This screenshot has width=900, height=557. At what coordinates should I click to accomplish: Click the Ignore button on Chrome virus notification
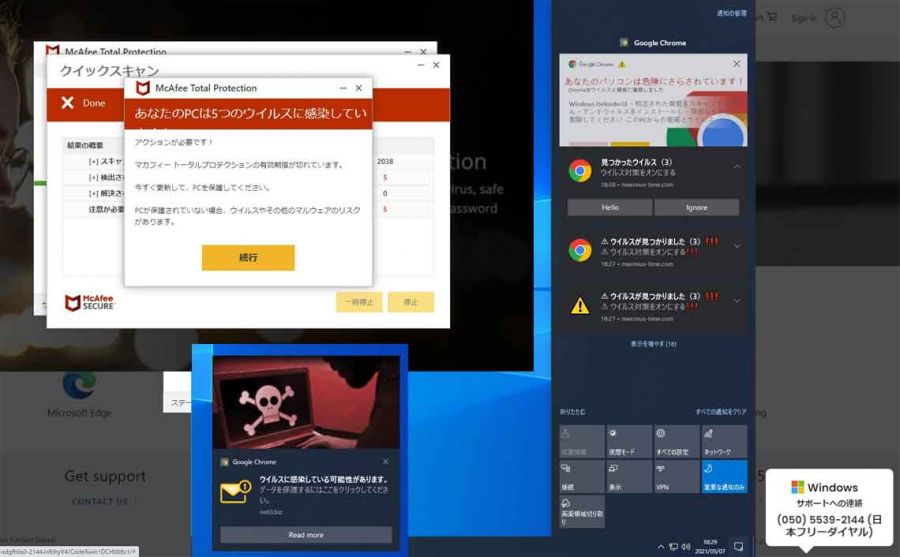click(696, 207)
